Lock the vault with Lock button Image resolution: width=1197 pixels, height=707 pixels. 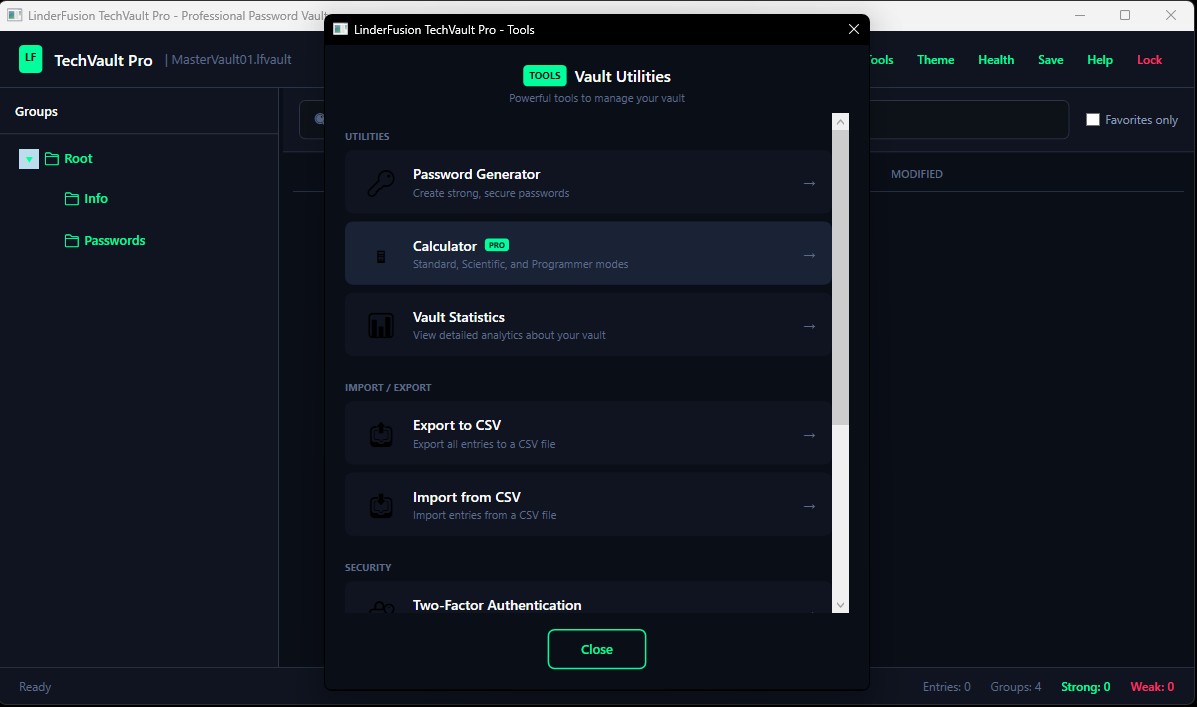[1149, 60]
